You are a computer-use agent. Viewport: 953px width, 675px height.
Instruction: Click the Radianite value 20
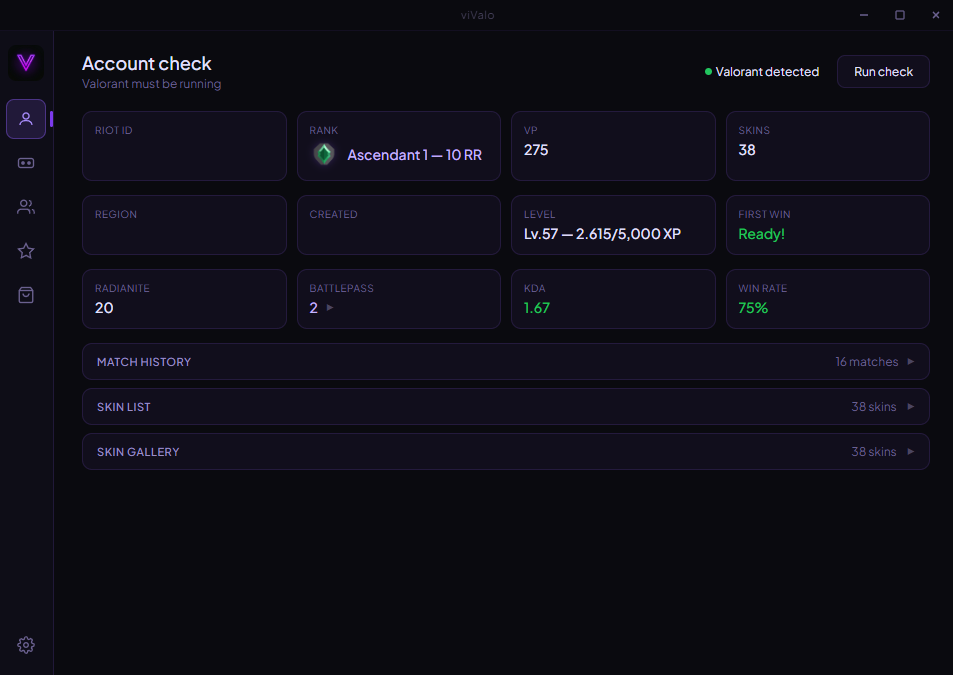tap(104, 308)
